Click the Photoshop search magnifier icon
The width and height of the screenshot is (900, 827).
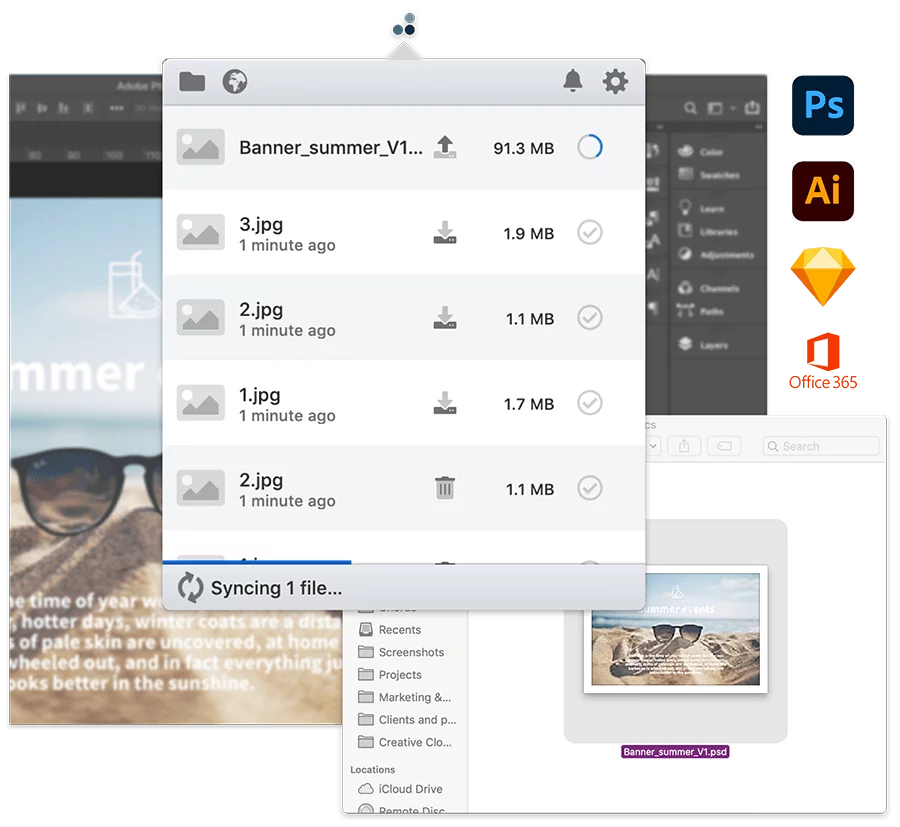(690, 108)
